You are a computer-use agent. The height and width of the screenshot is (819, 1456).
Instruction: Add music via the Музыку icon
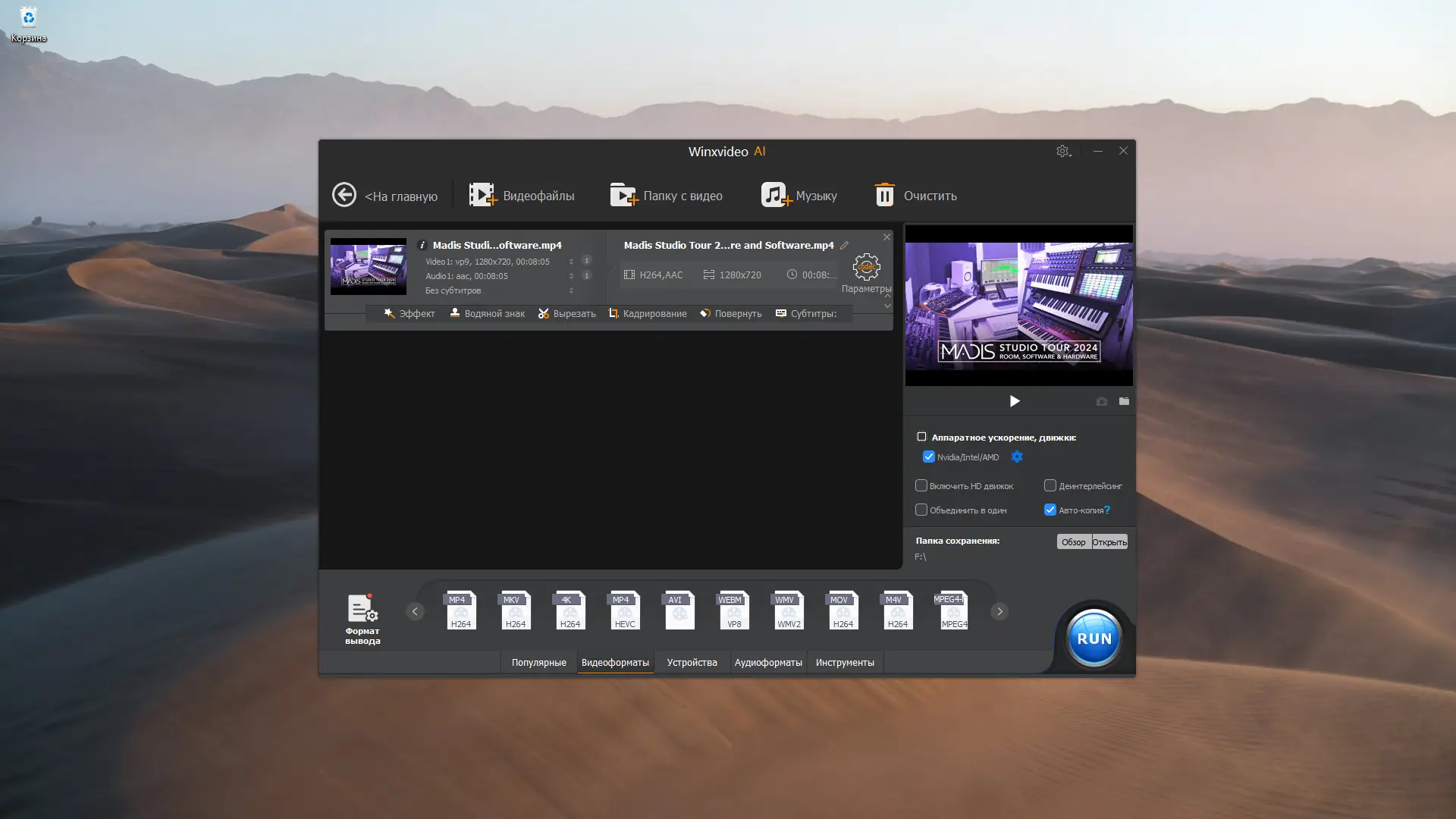[x=775, y=195]
